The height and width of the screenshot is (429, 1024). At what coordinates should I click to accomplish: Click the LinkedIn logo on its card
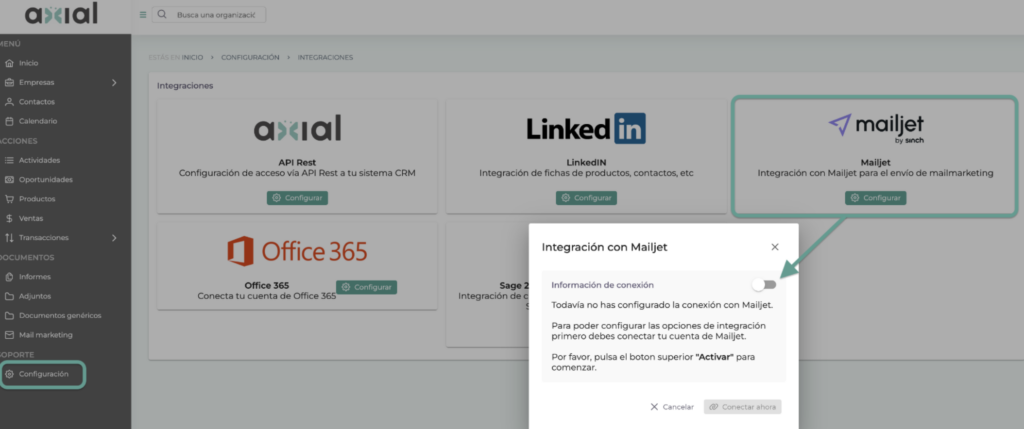pos(586,128)
